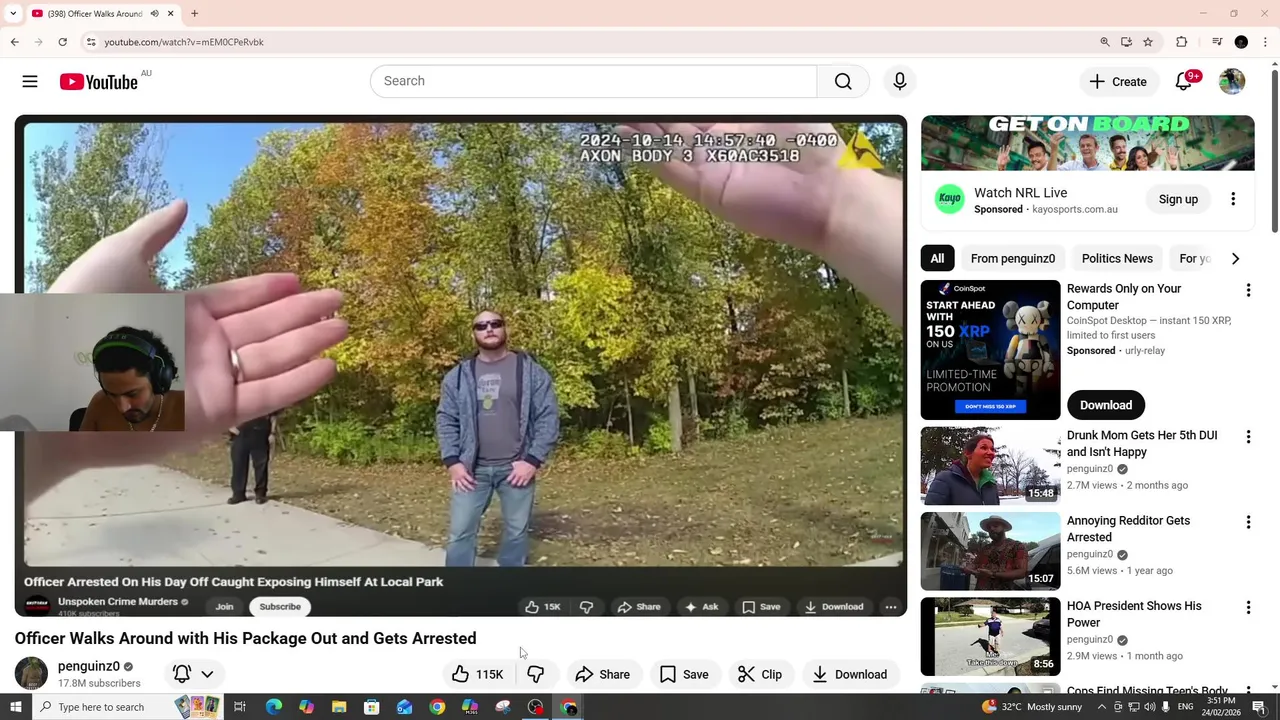This screenshot has height=720, width=1280.
Task: Toggle the subscription notification bell
Action: click(x=182, y=674)
